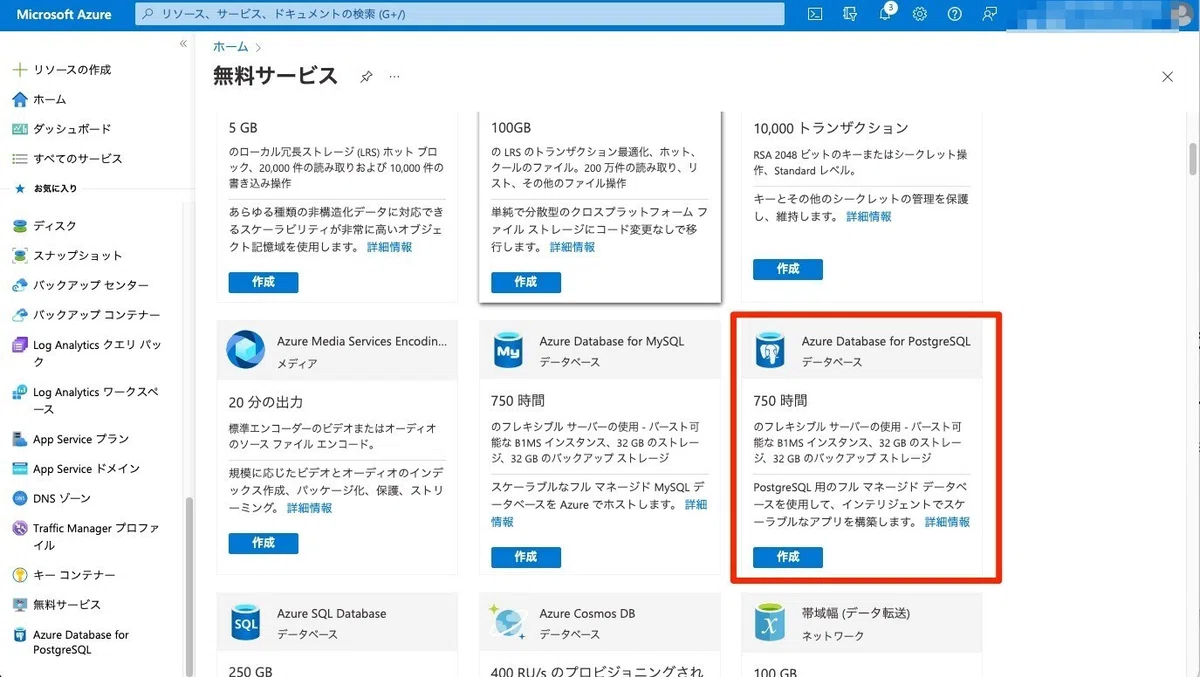Screen dimensions: 1200x677
Task: Click the すべてのサービス list icon
Action: point(19,158)
